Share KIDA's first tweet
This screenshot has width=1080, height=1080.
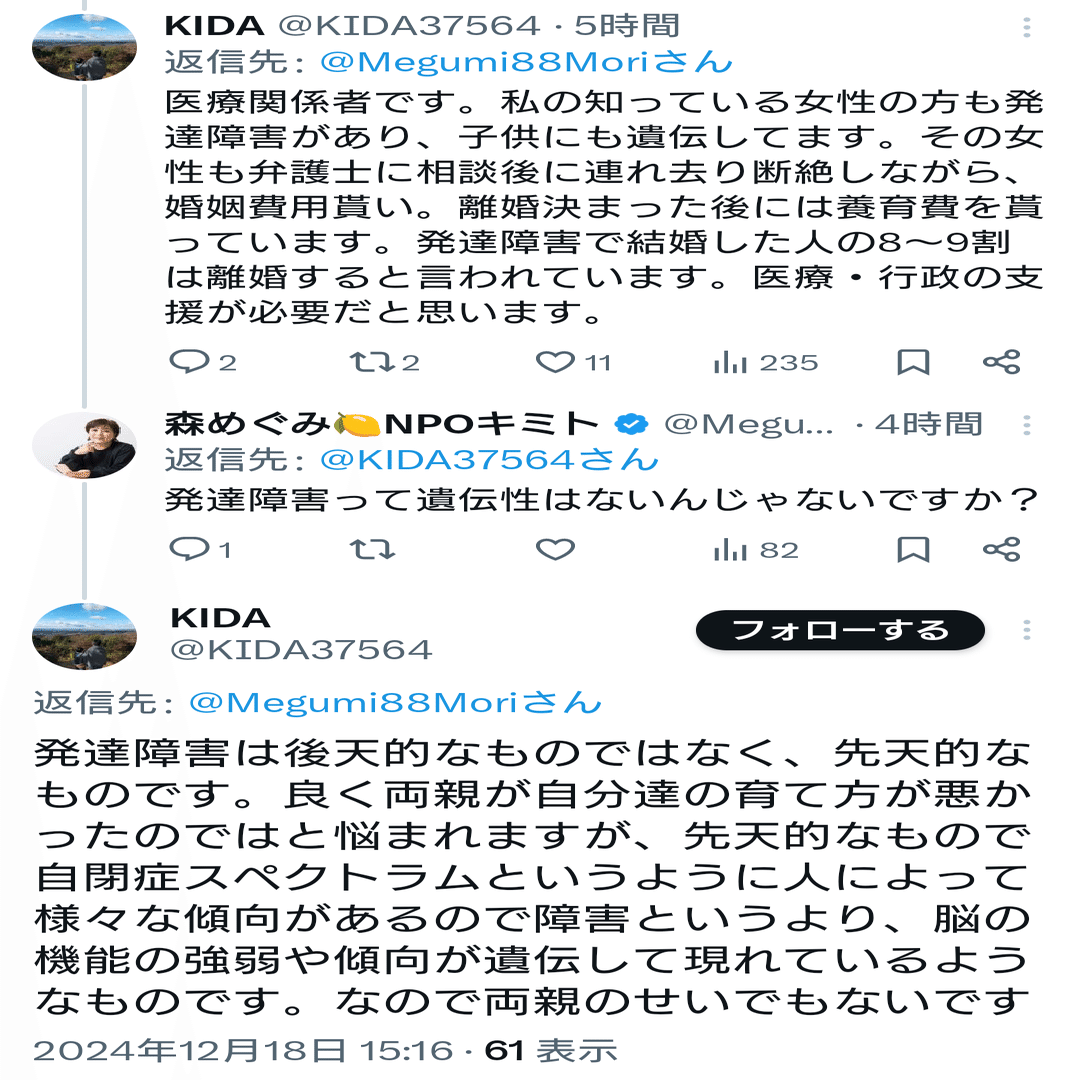1001,362
